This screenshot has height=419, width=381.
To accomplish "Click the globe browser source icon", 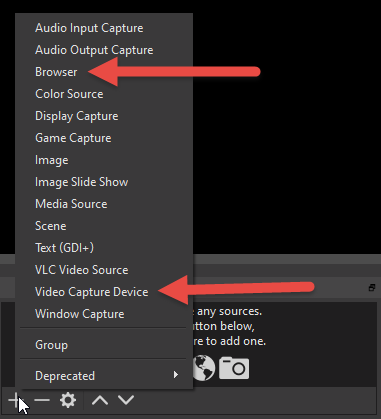I will tap(204, 368).
